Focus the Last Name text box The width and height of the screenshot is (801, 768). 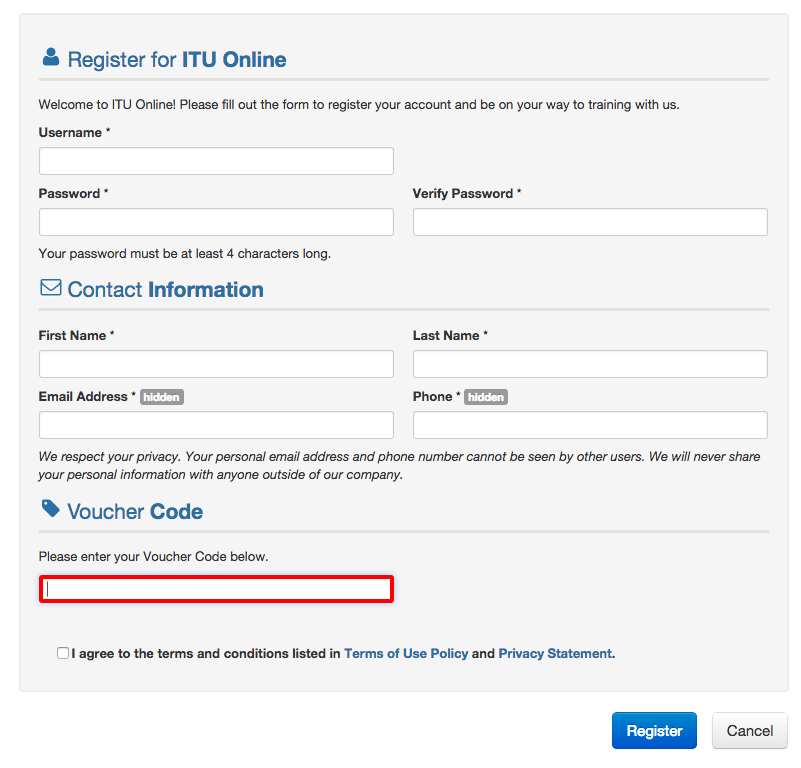[590, 364]
